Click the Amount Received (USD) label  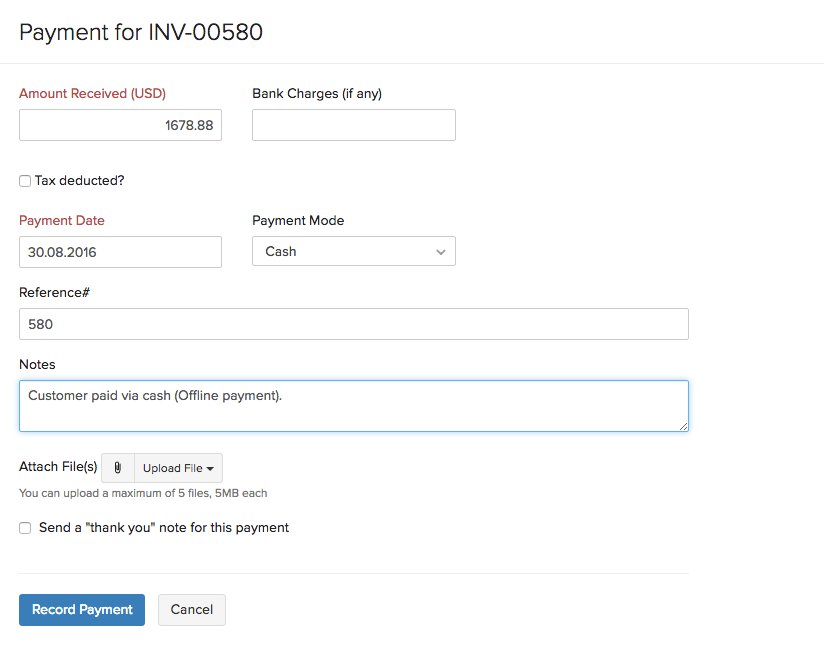click(x=92, y=94)
